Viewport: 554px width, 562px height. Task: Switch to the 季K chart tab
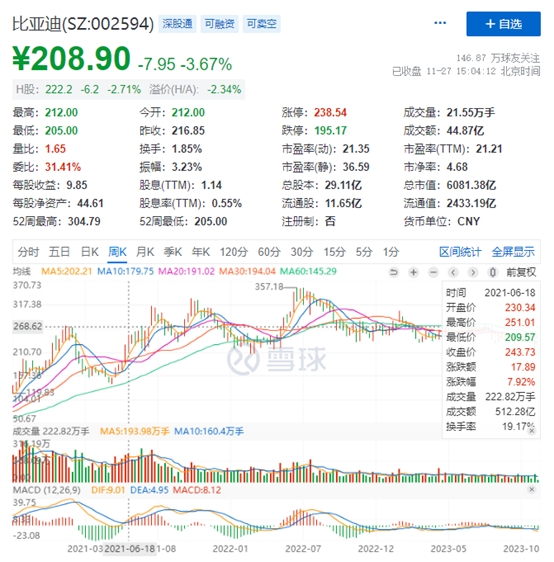173,252
